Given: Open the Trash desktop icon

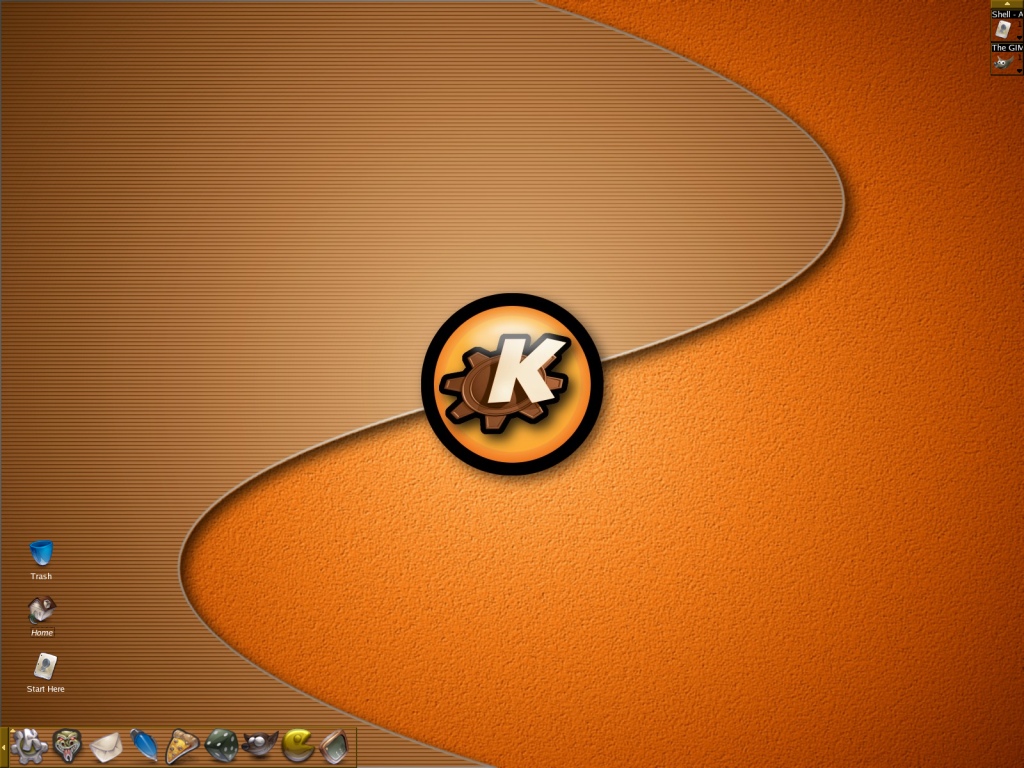Looking at the screenshot, I should coord(41,552).
